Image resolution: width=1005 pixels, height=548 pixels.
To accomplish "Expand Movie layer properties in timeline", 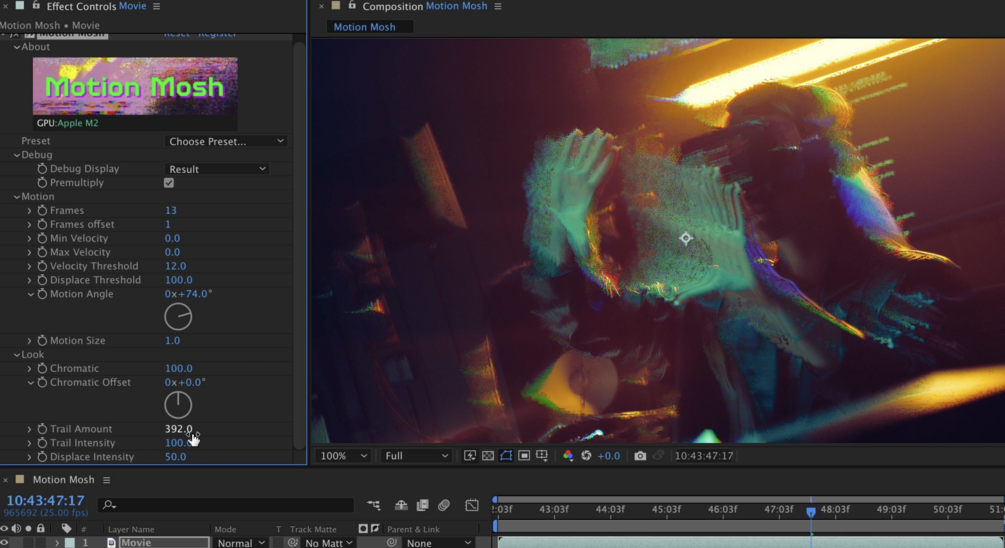I will [x=56, y=543].
